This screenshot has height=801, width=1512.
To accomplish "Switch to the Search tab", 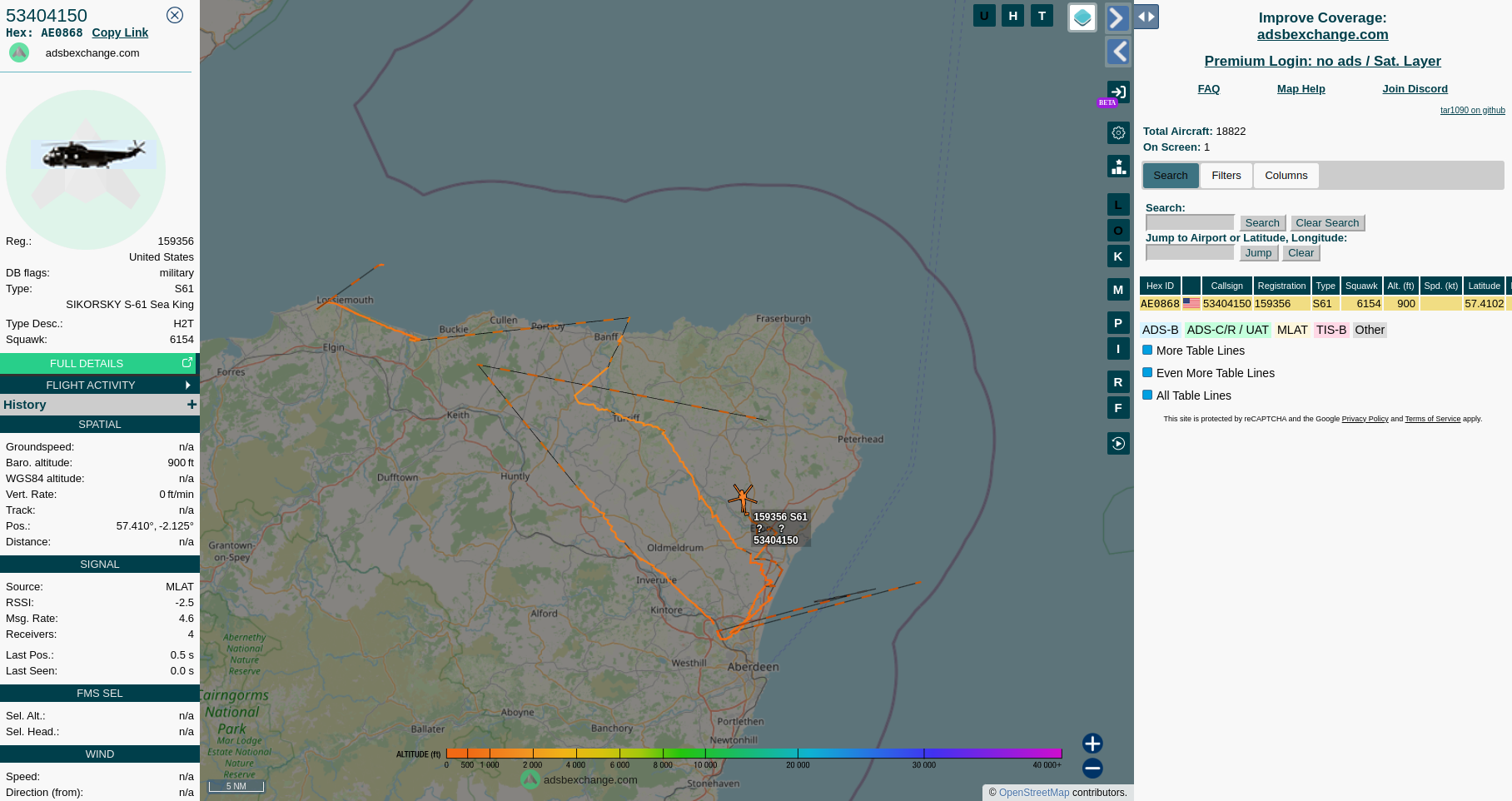I will (1170, 176).
